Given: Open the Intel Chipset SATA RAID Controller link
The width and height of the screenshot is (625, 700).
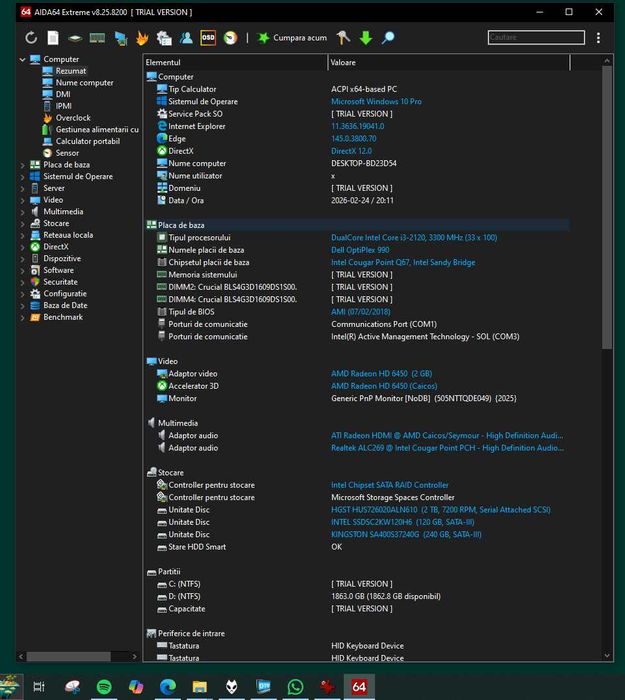Looking at the screenshot, I should click(x=389, y=485).
